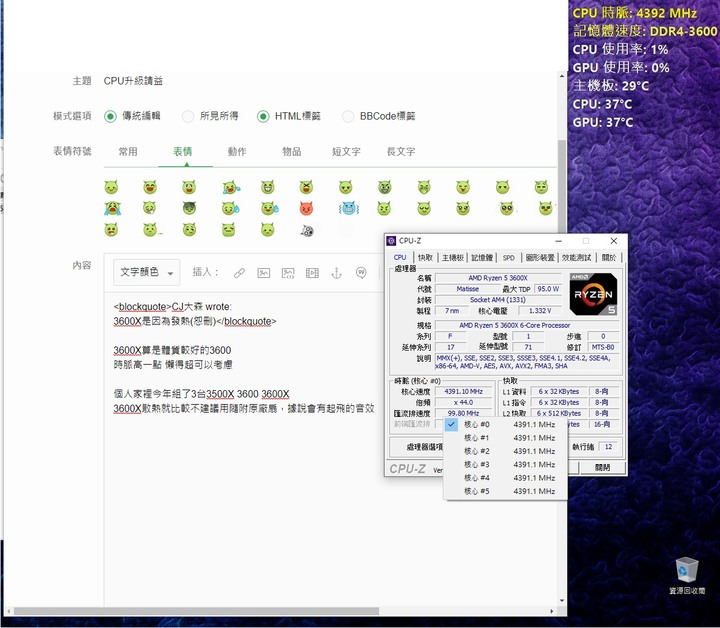Click the image-with-code icon beside the picture icon
This screenshot has height=628, width=720.
[288, 273]
